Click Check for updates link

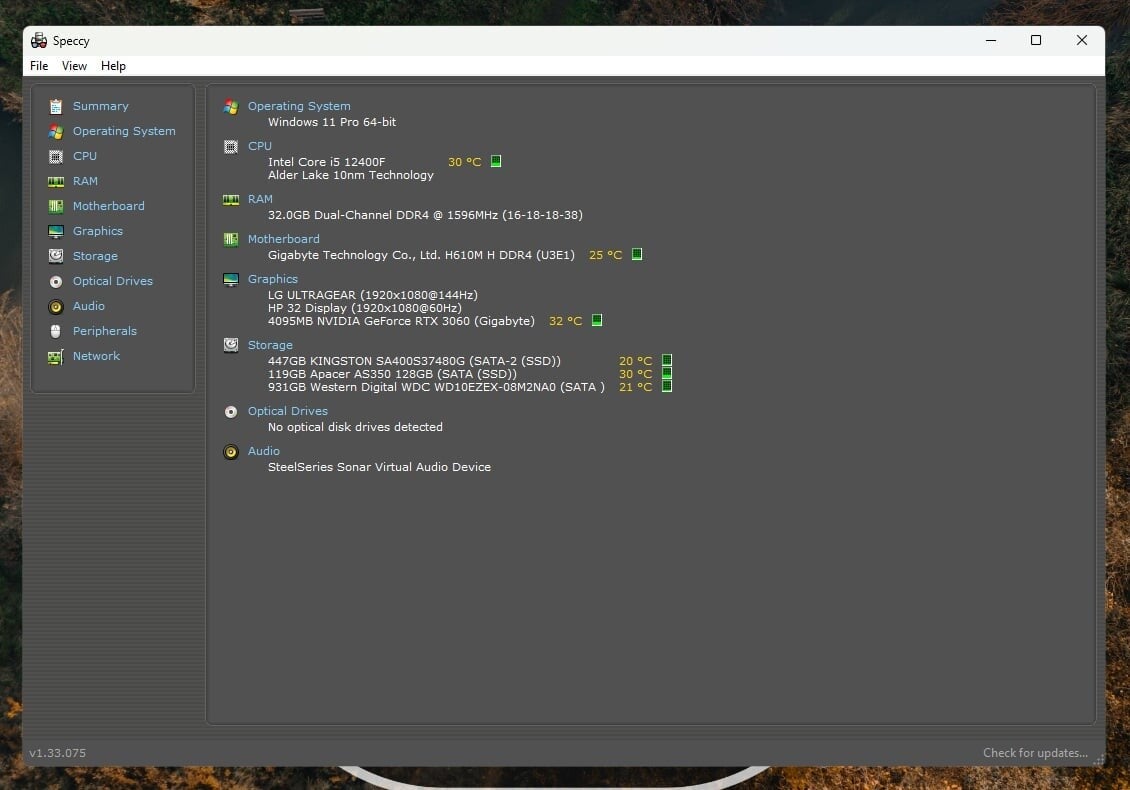[1035, 753]
